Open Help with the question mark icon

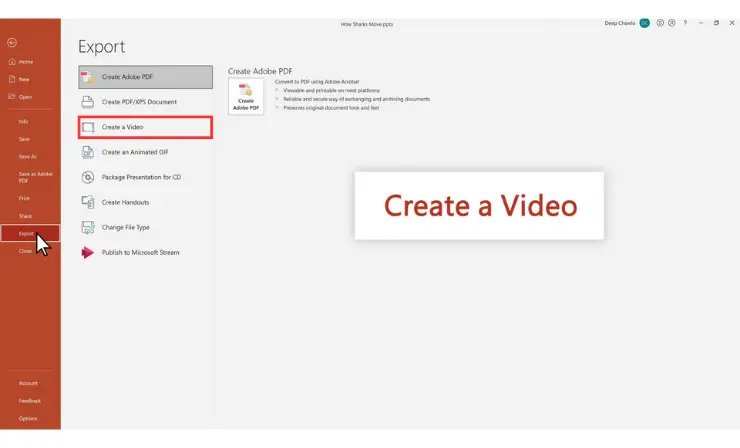pos(685,23)
